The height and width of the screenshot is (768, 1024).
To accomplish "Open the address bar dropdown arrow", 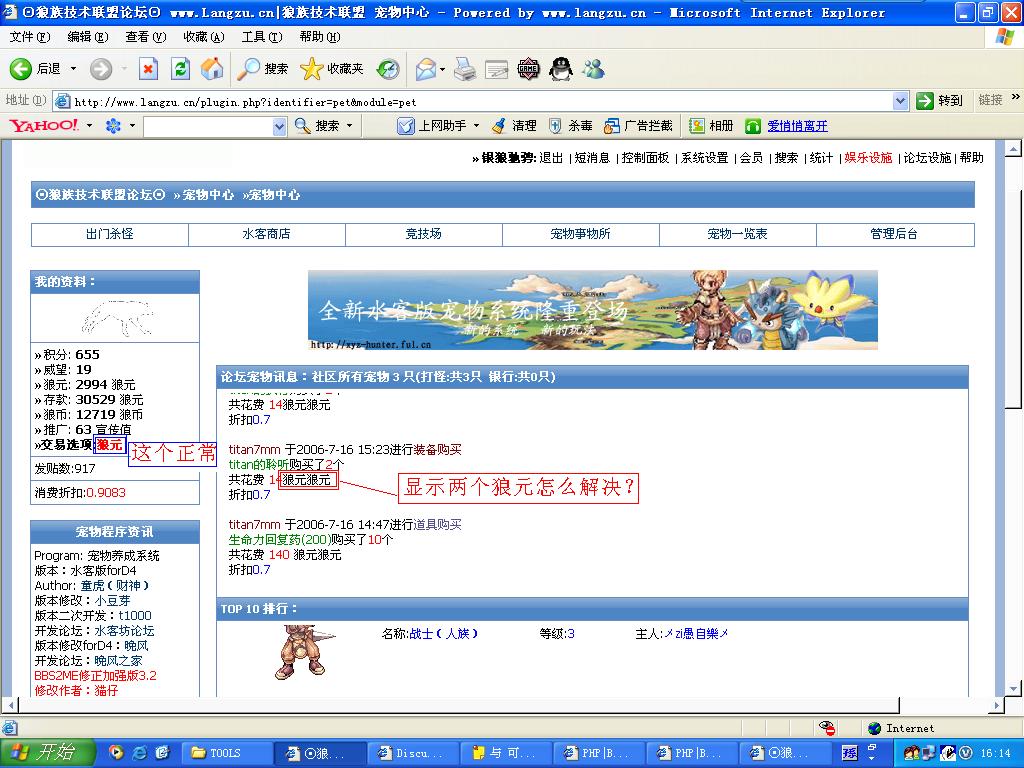I will [x=900, y=101].
